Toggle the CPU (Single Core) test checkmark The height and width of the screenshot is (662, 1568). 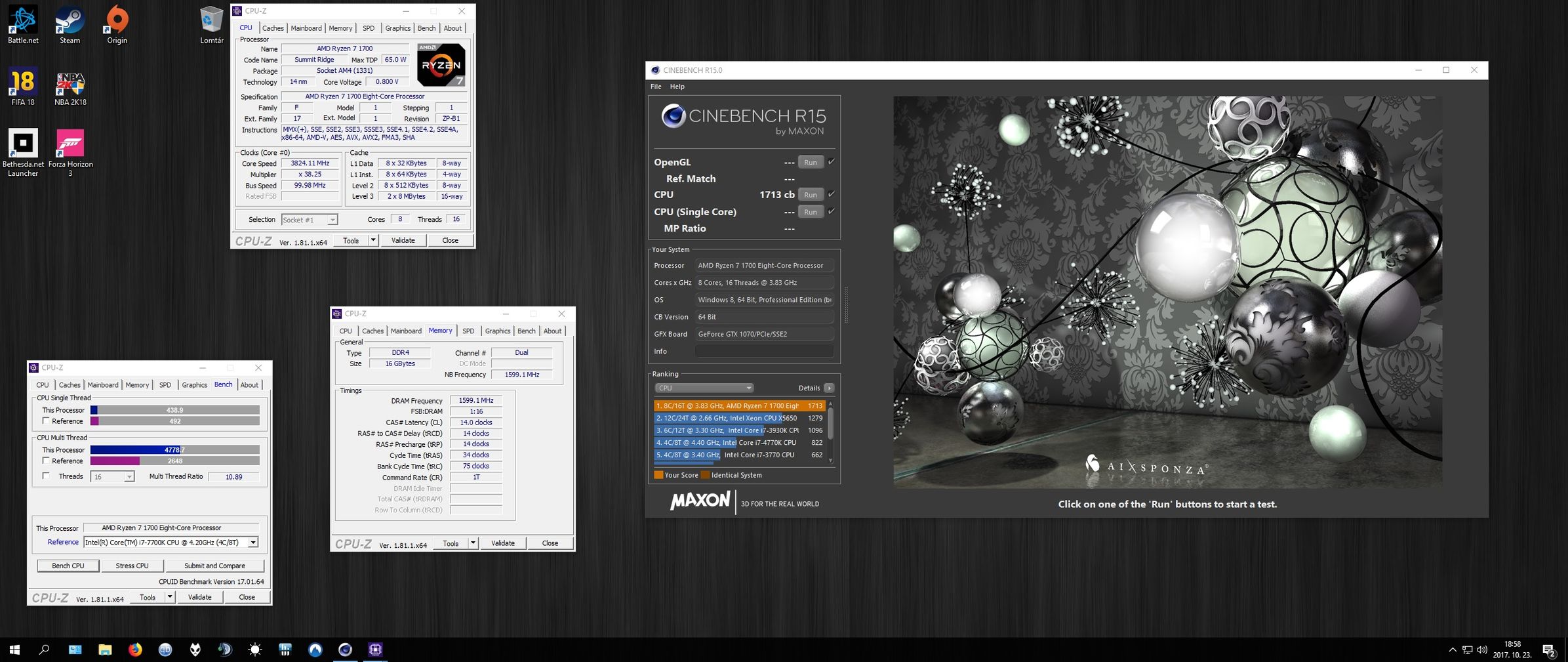click(x=831, y=211)
